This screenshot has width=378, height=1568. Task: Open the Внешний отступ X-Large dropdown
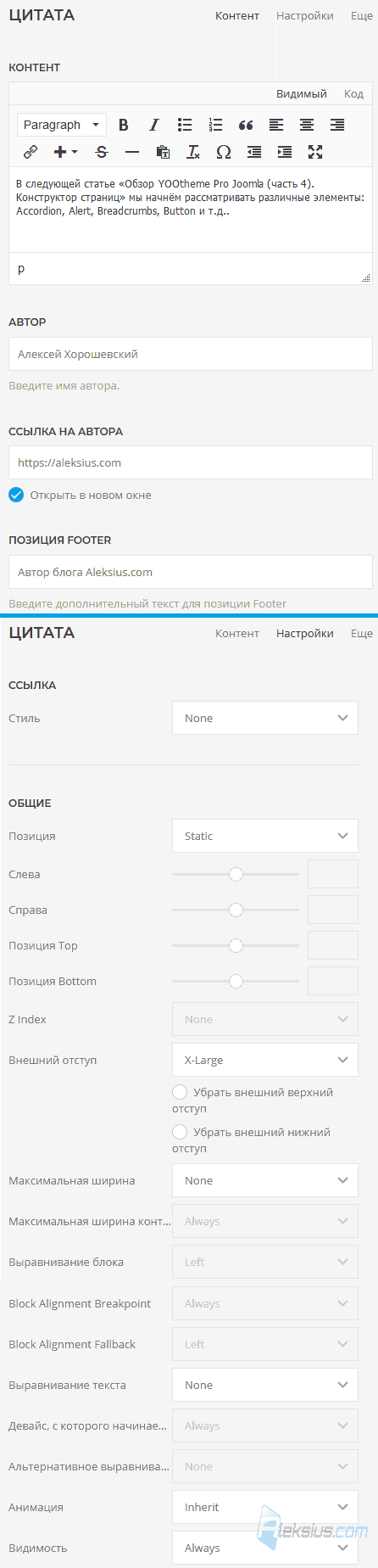265,1060
